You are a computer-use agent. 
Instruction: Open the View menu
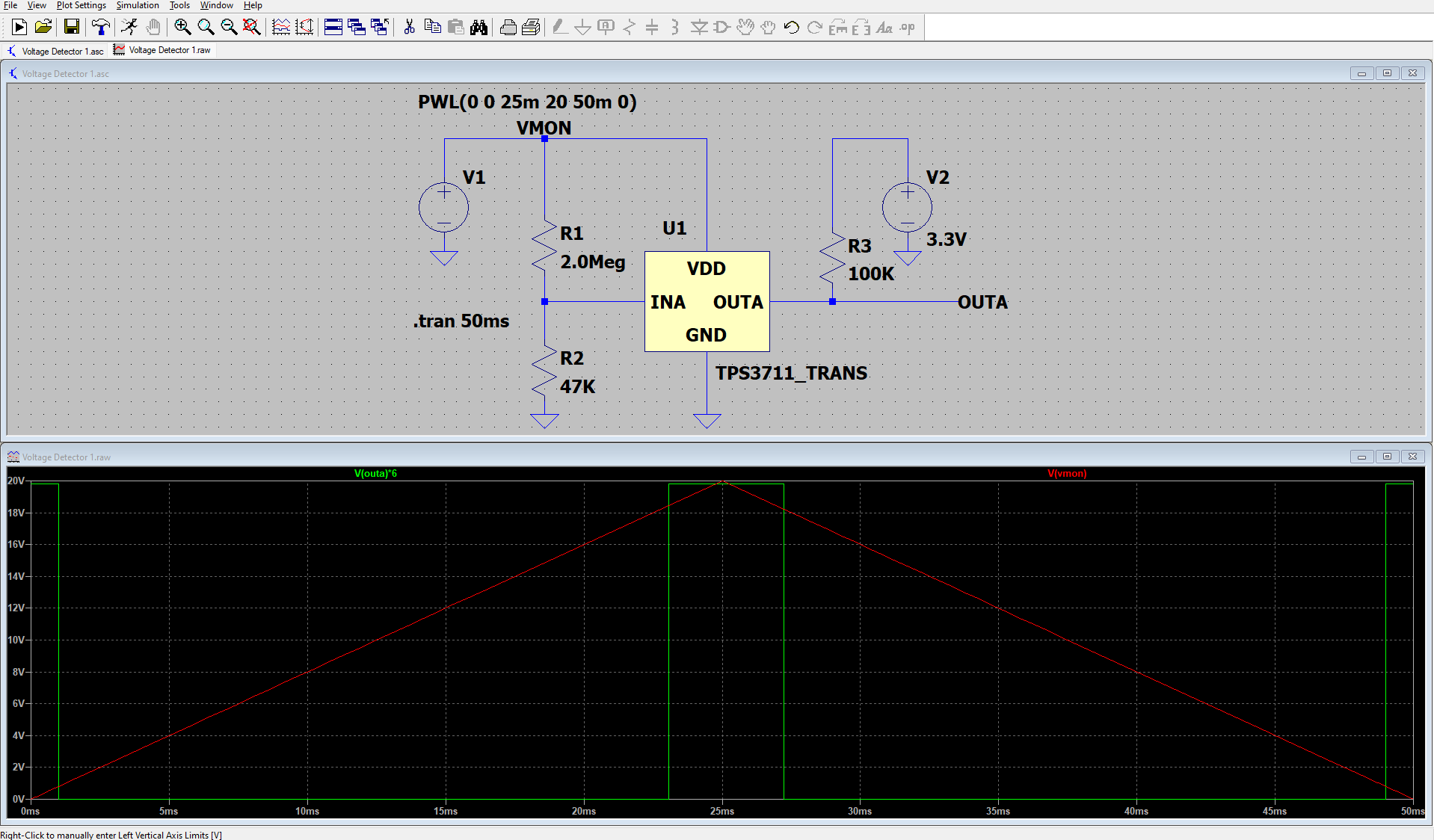[37, 5]
